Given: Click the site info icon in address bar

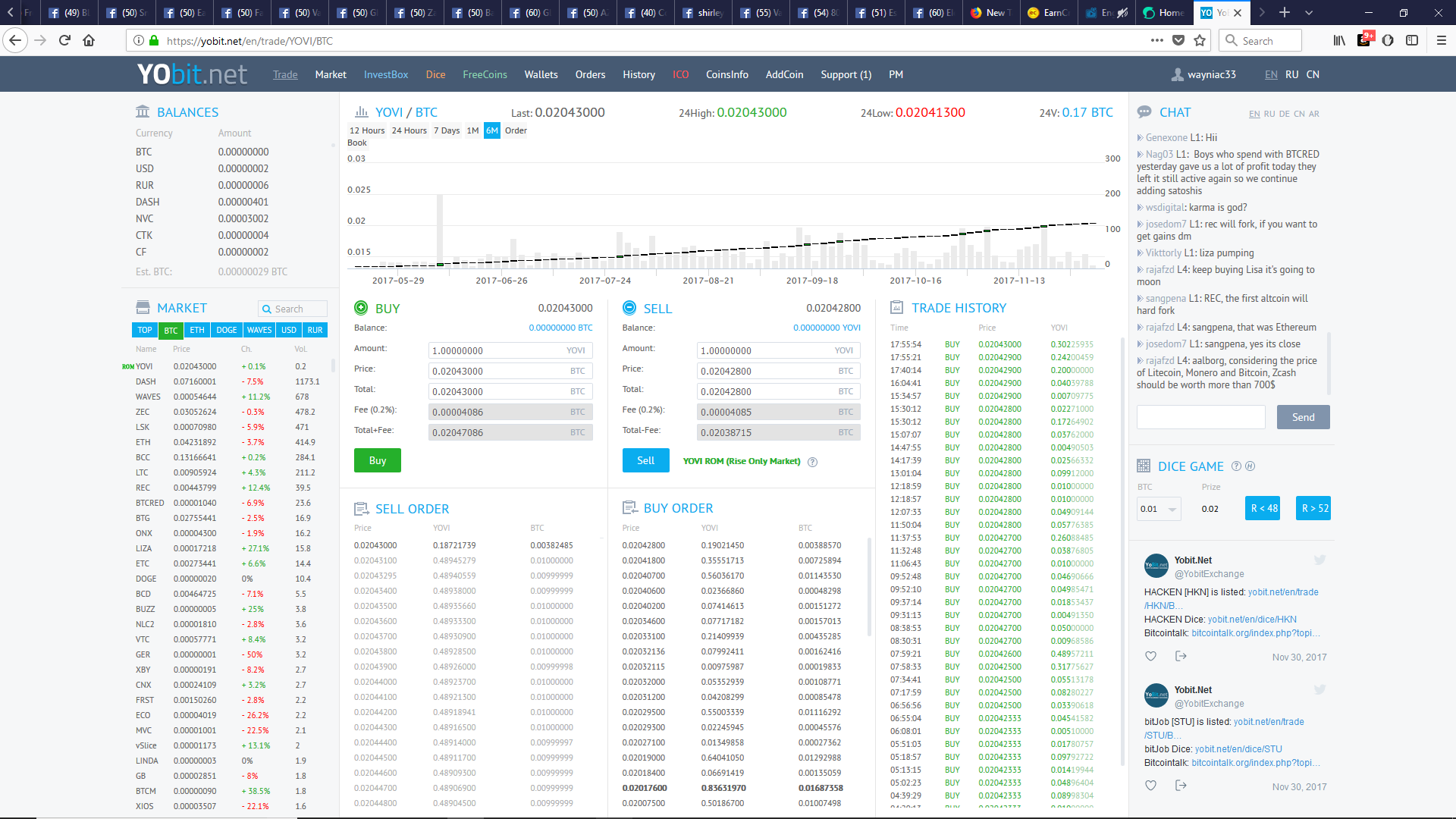Looking at the screenshot, I should 139,40.
